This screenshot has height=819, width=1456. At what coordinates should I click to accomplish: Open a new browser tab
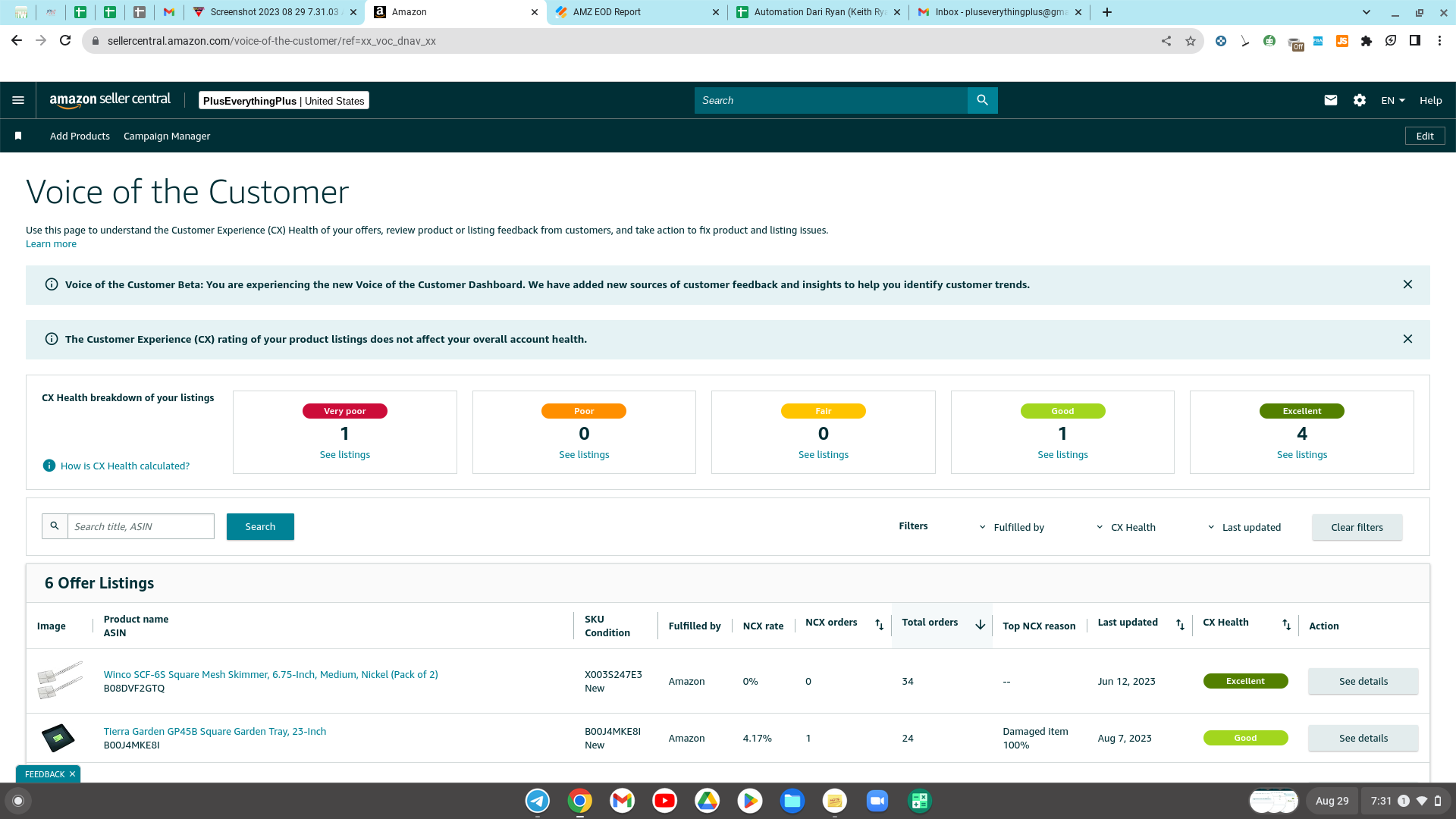point(1107,12)
